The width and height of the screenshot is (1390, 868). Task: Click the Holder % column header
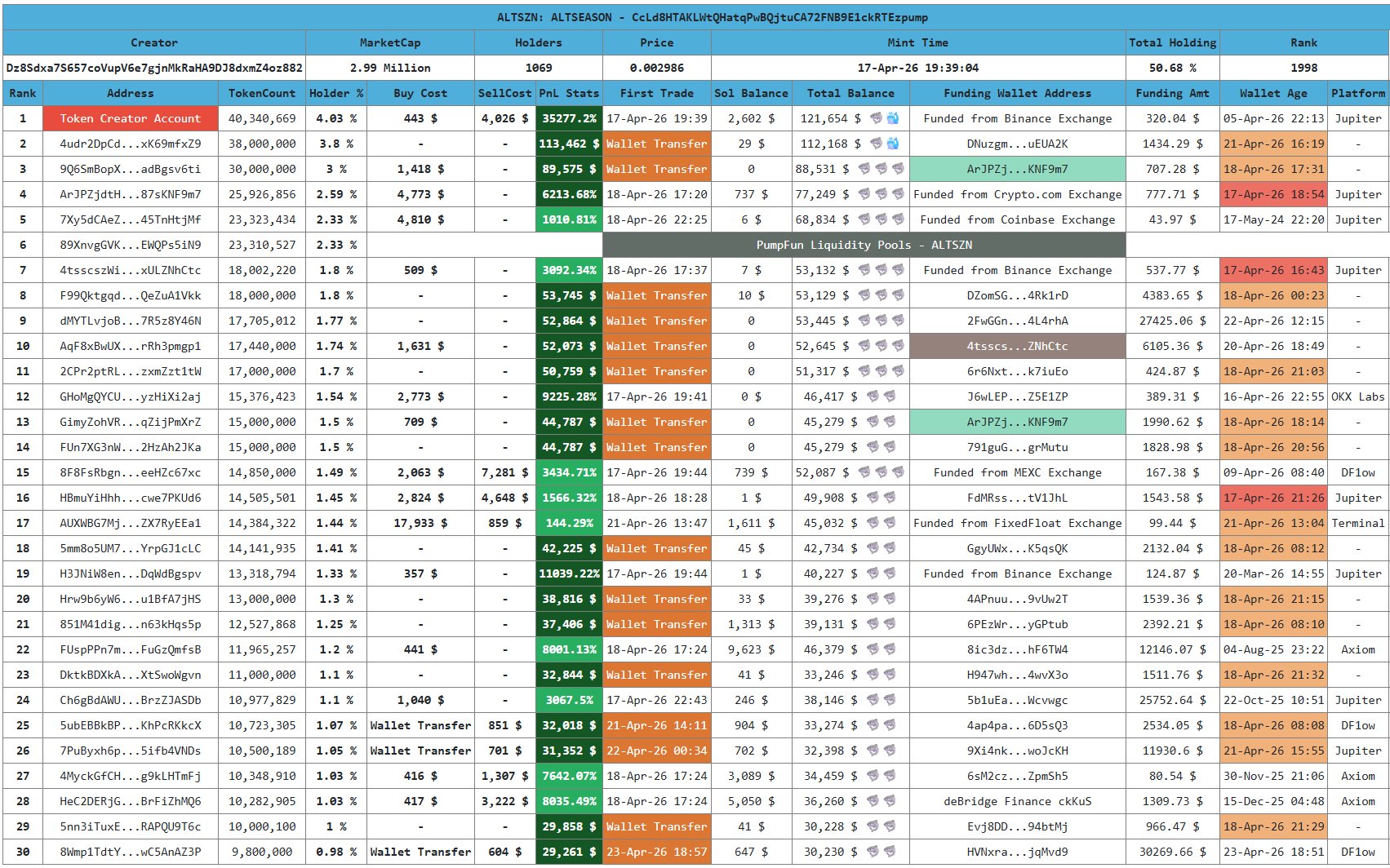tap(335, 93)
